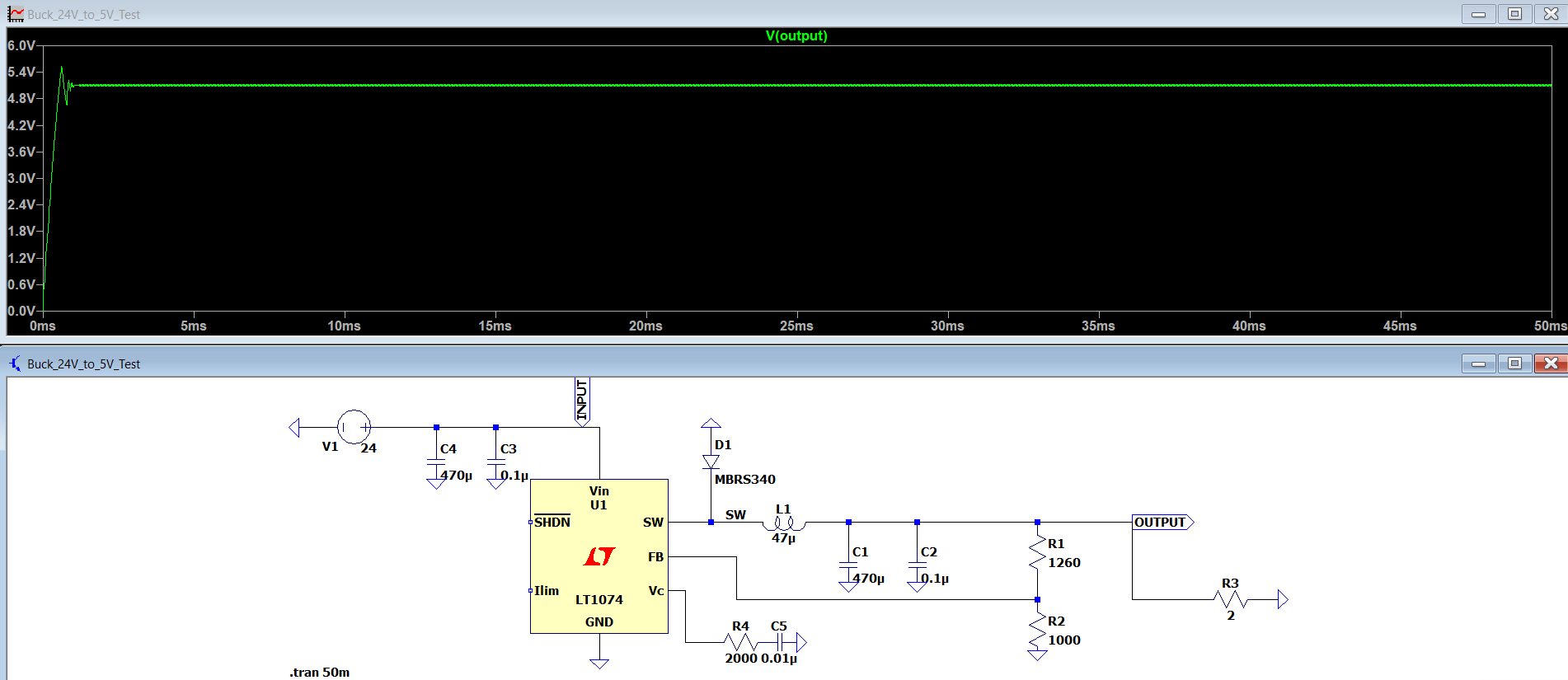Screen dimensions: 1568x680
Task: Click the INPUT net label flag
Action: [582, 401]
